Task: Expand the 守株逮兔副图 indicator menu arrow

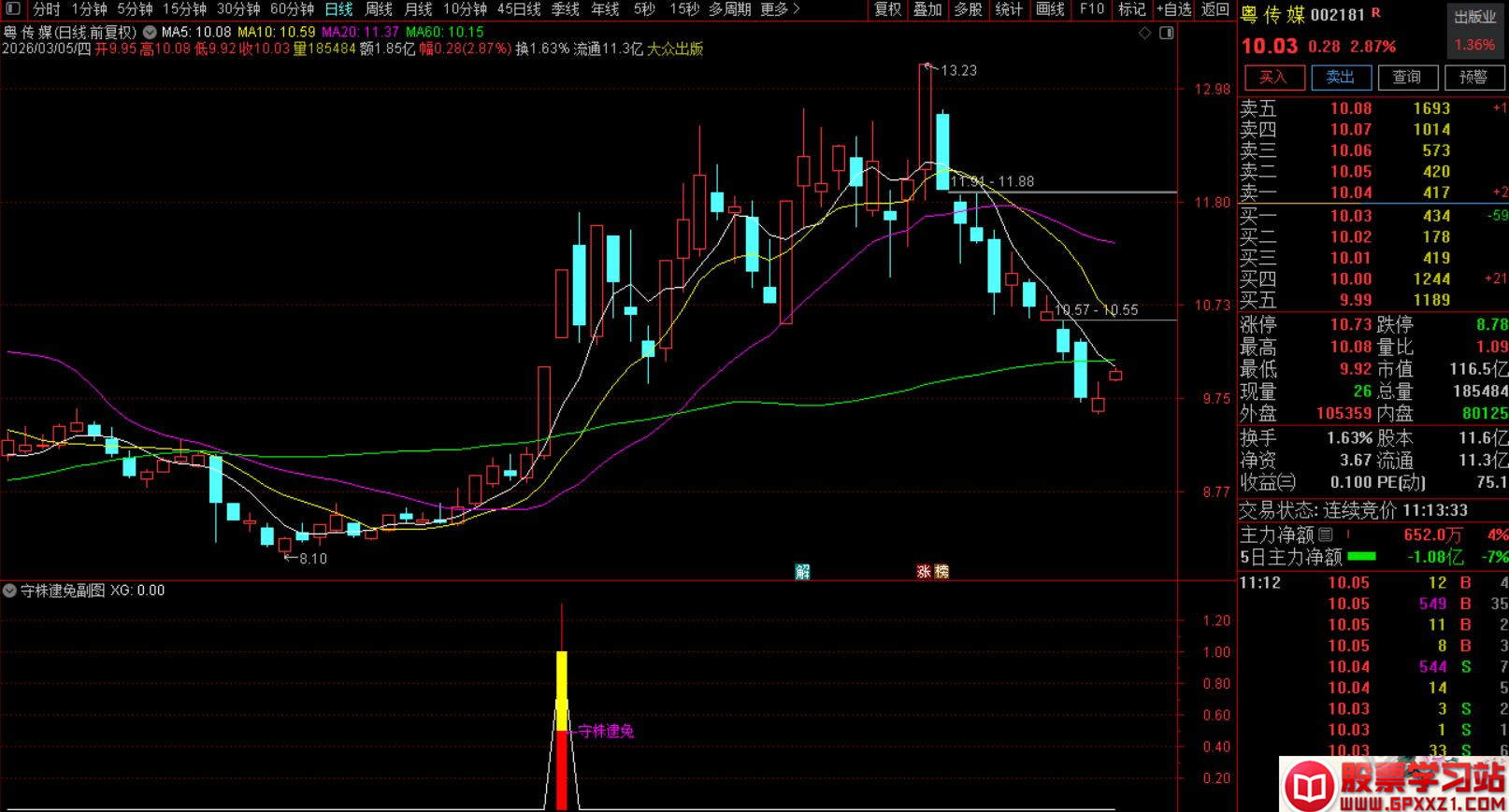Action: coord(9,591)
